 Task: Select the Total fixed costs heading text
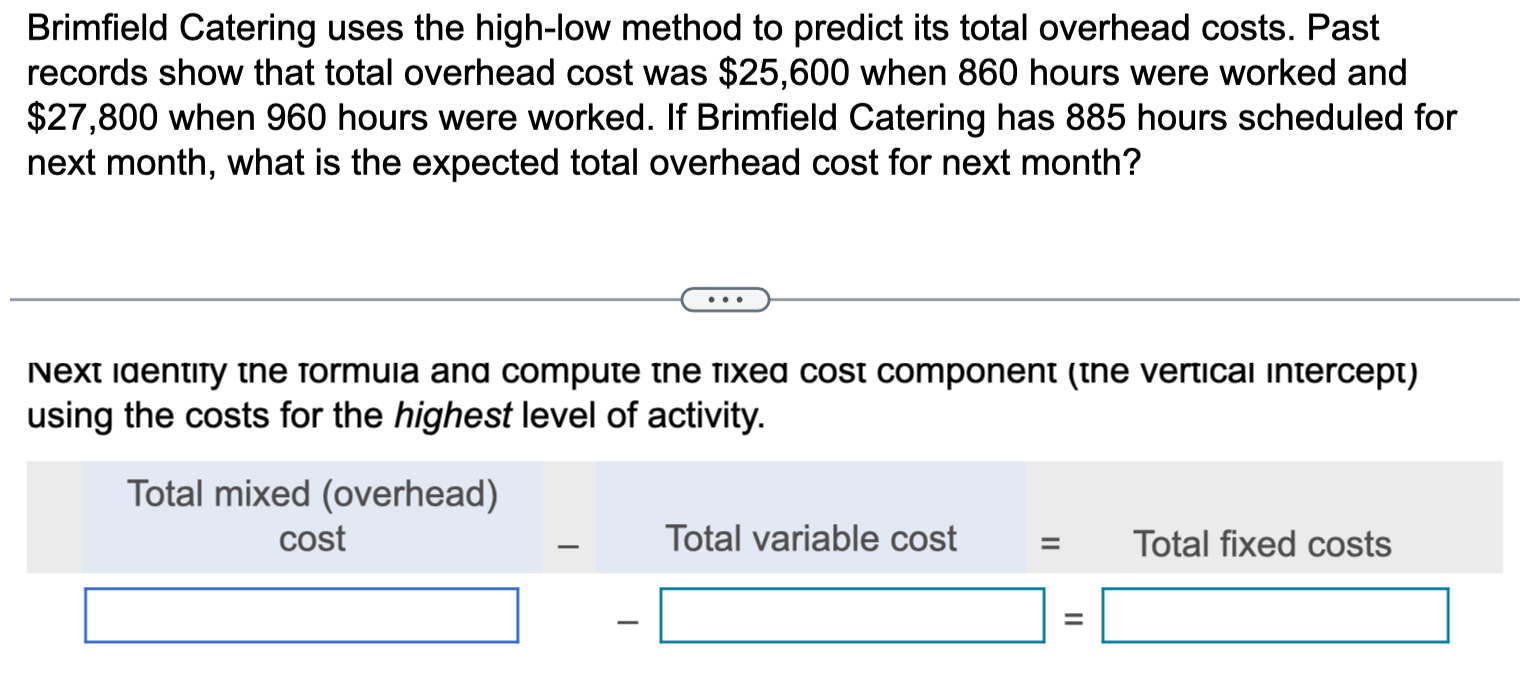(x=1262, y=544)
